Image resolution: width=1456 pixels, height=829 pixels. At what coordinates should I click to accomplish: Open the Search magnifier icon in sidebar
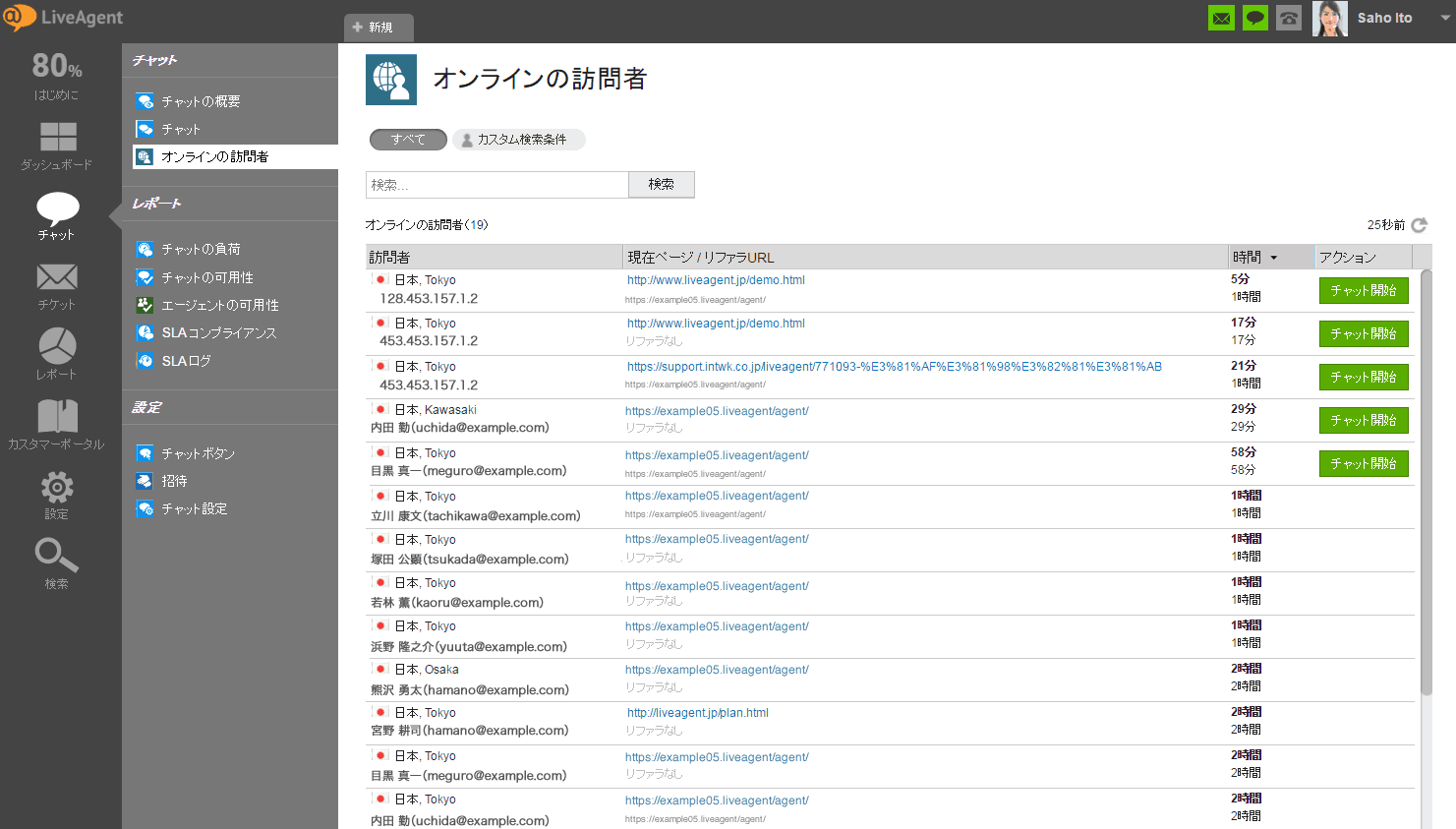point(57,557)
